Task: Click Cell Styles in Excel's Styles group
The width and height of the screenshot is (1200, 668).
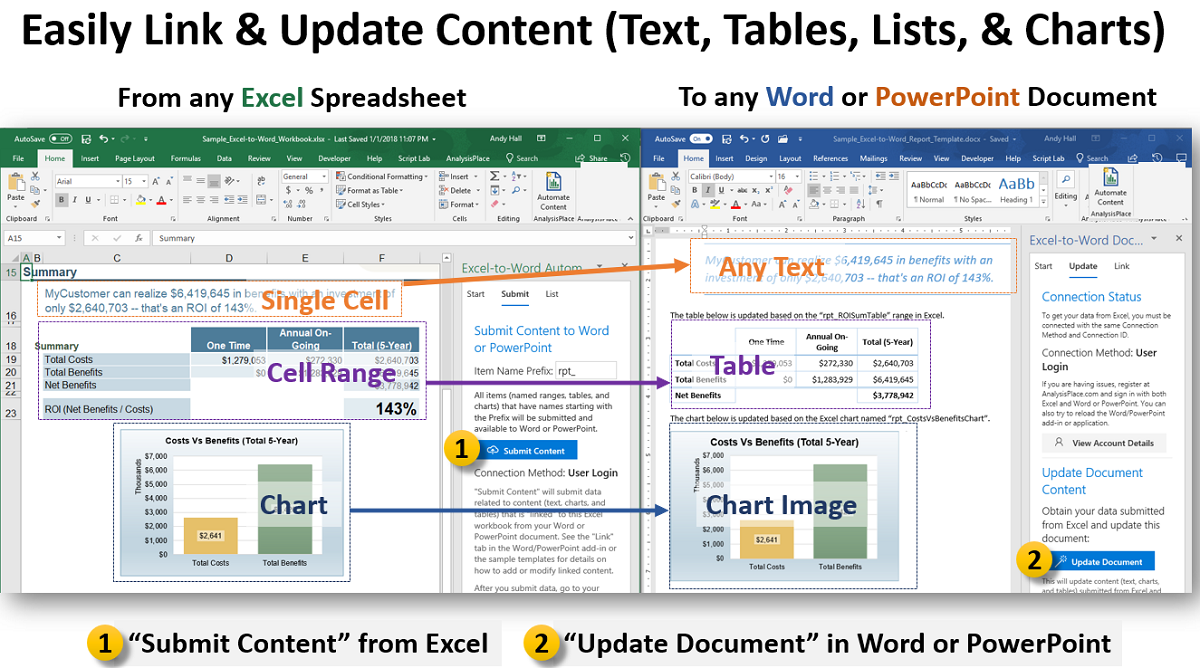Action: click(x=359, y=204)
